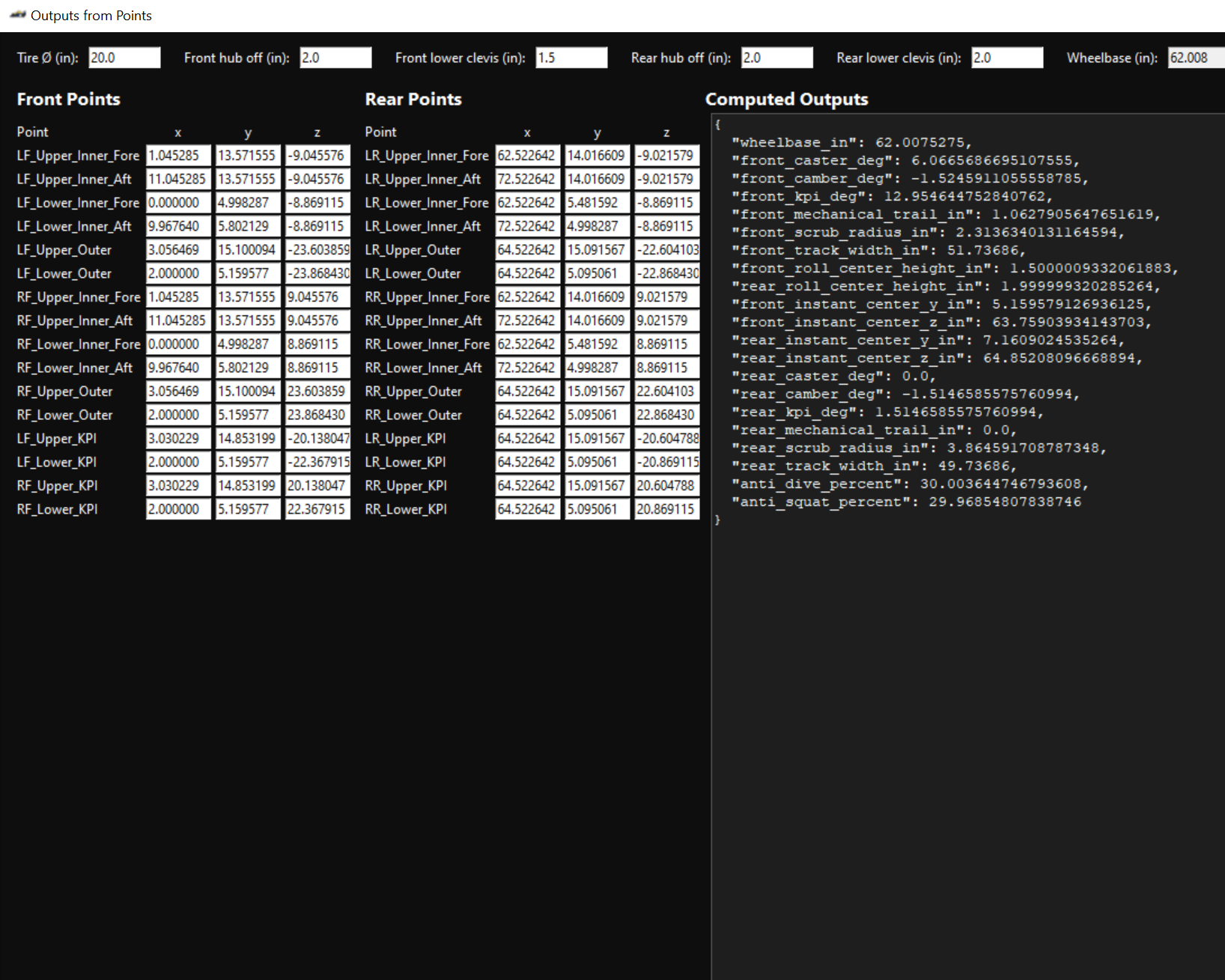Select RF_Upper_Inner_Fore z value field
The image size is (1225, 980).
pos(317,297)
